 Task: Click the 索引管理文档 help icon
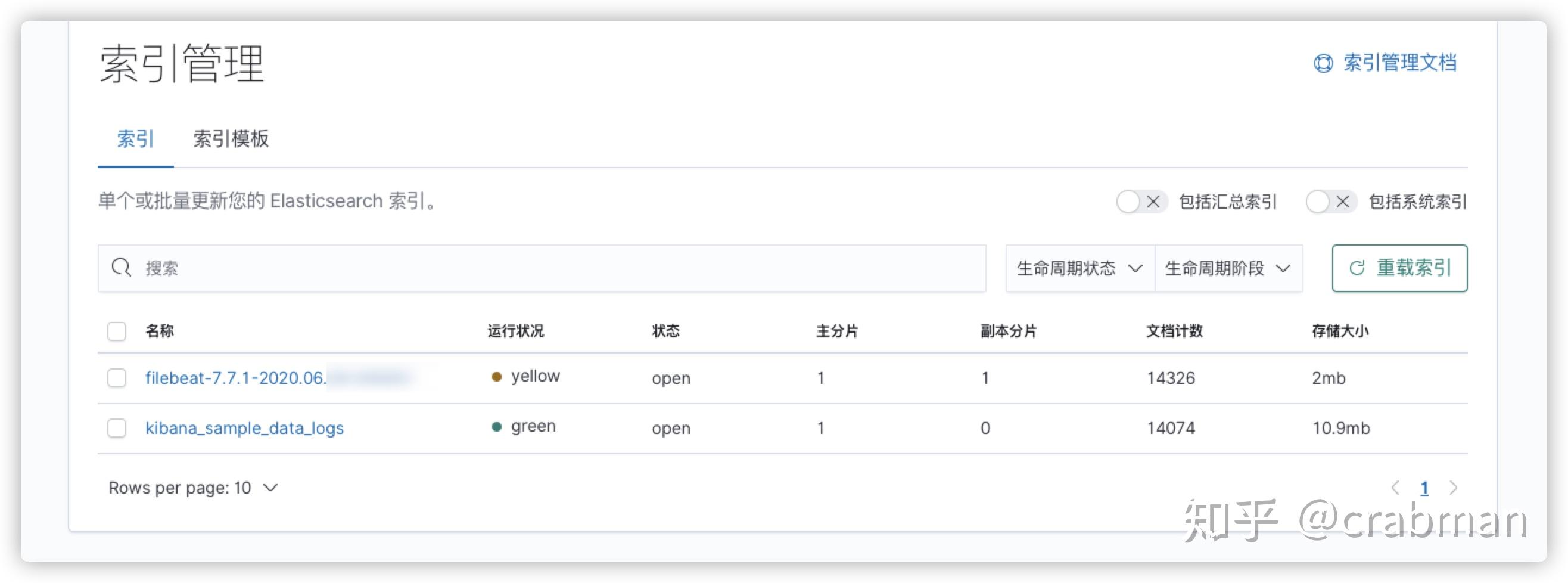(x=1323, y=63)
